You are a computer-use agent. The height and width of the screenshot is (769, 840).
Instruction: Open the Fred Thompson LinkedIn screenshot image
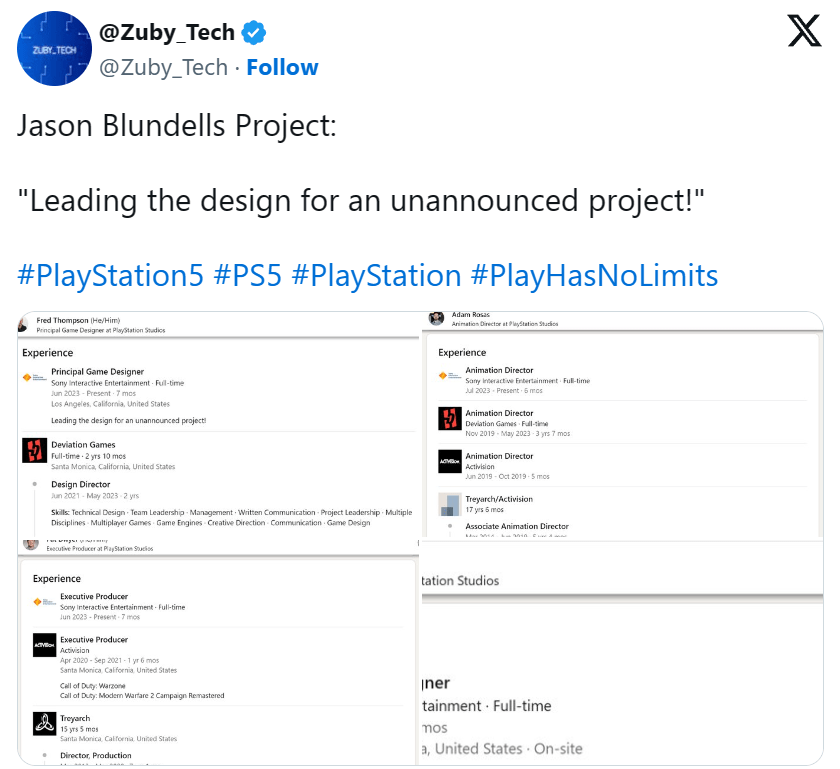tap(215, 420)
